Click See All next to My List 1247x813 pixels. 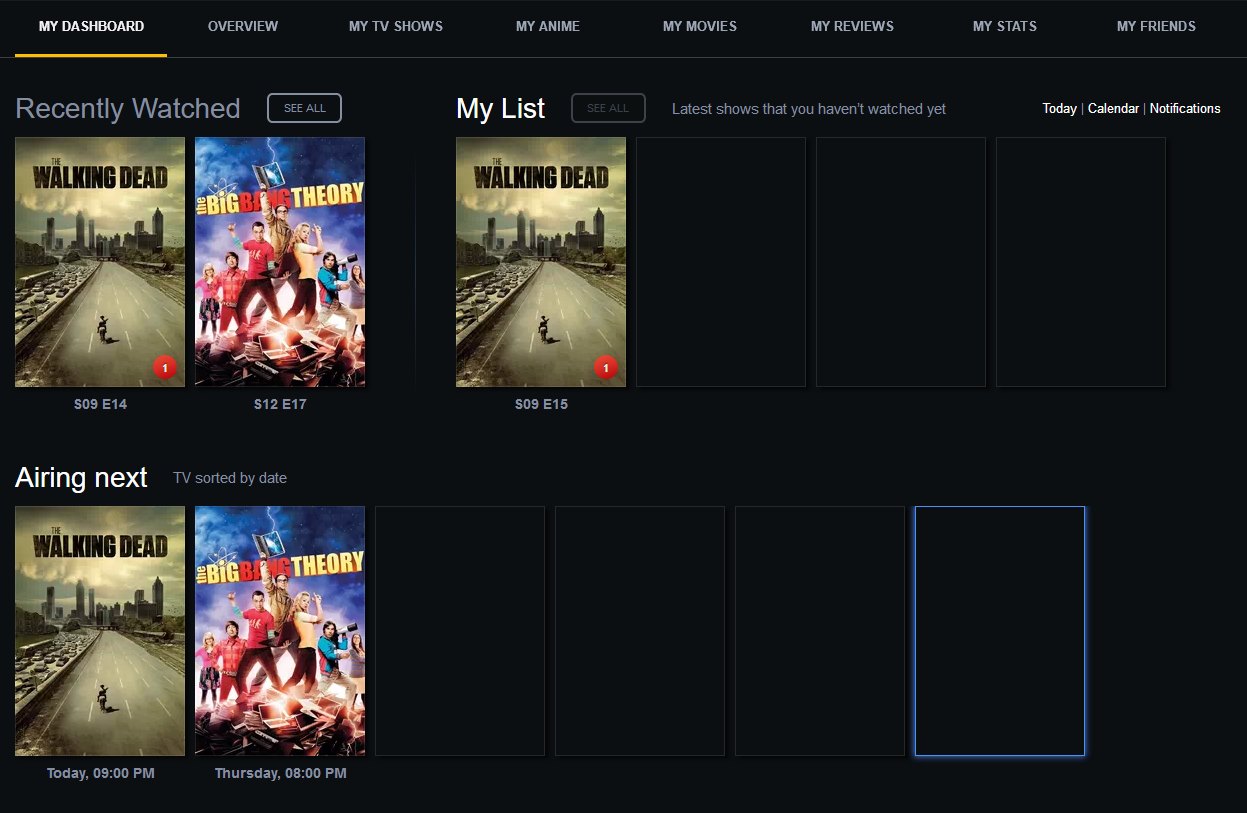coord(608,108)
